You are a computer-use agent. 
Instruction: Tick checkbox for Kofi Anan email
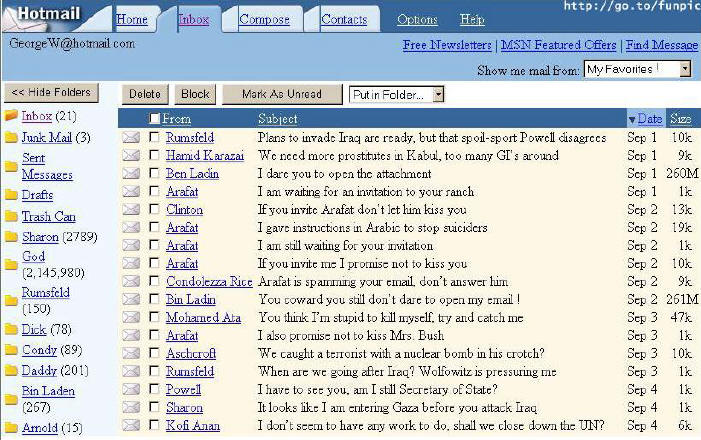point(154,425)
